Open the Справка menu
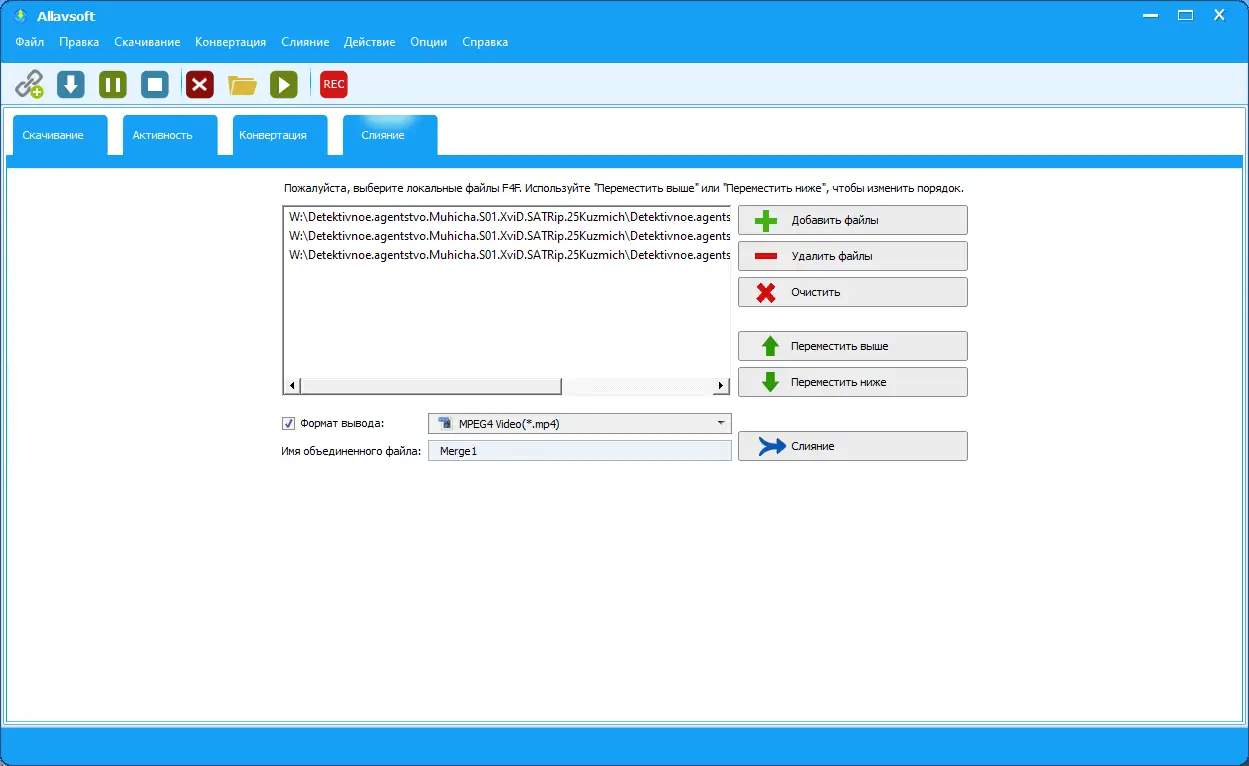The width and height of the screenshot is (1249, 766). pos(485,42)
